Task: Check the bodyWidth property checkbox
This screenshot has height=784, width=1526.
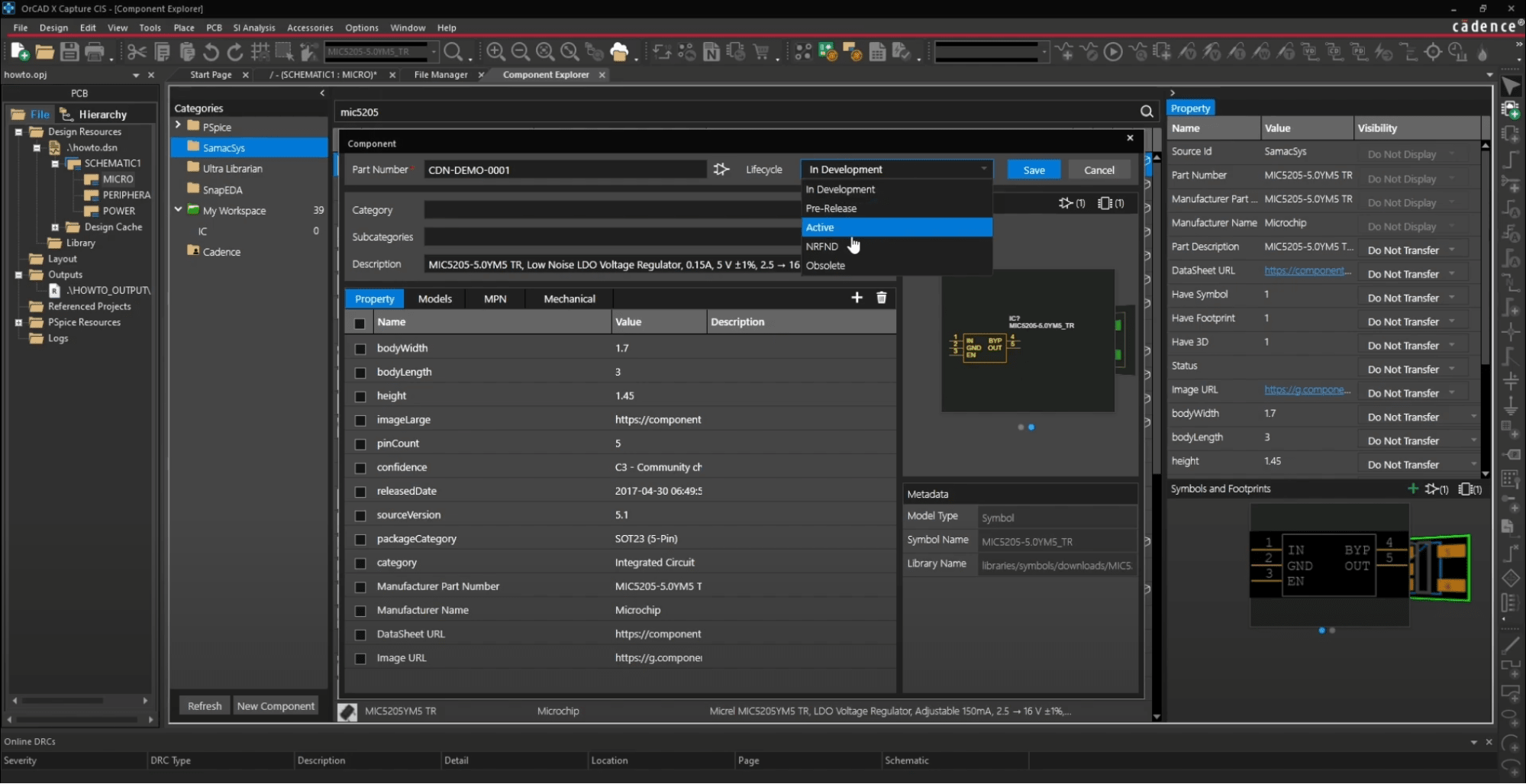Action: coord(360,348)
